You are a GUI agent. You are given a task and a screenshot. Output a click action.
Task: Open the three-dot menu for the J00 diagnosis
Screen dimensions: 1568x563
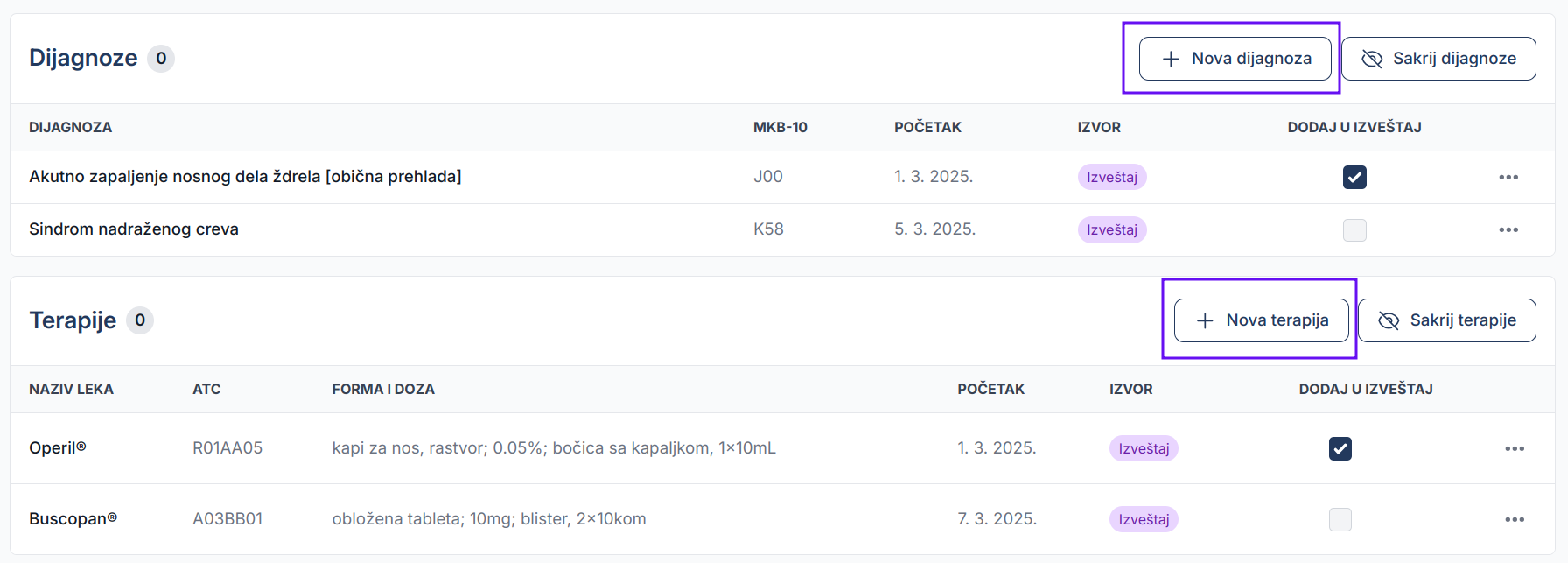click(1508, 177)
